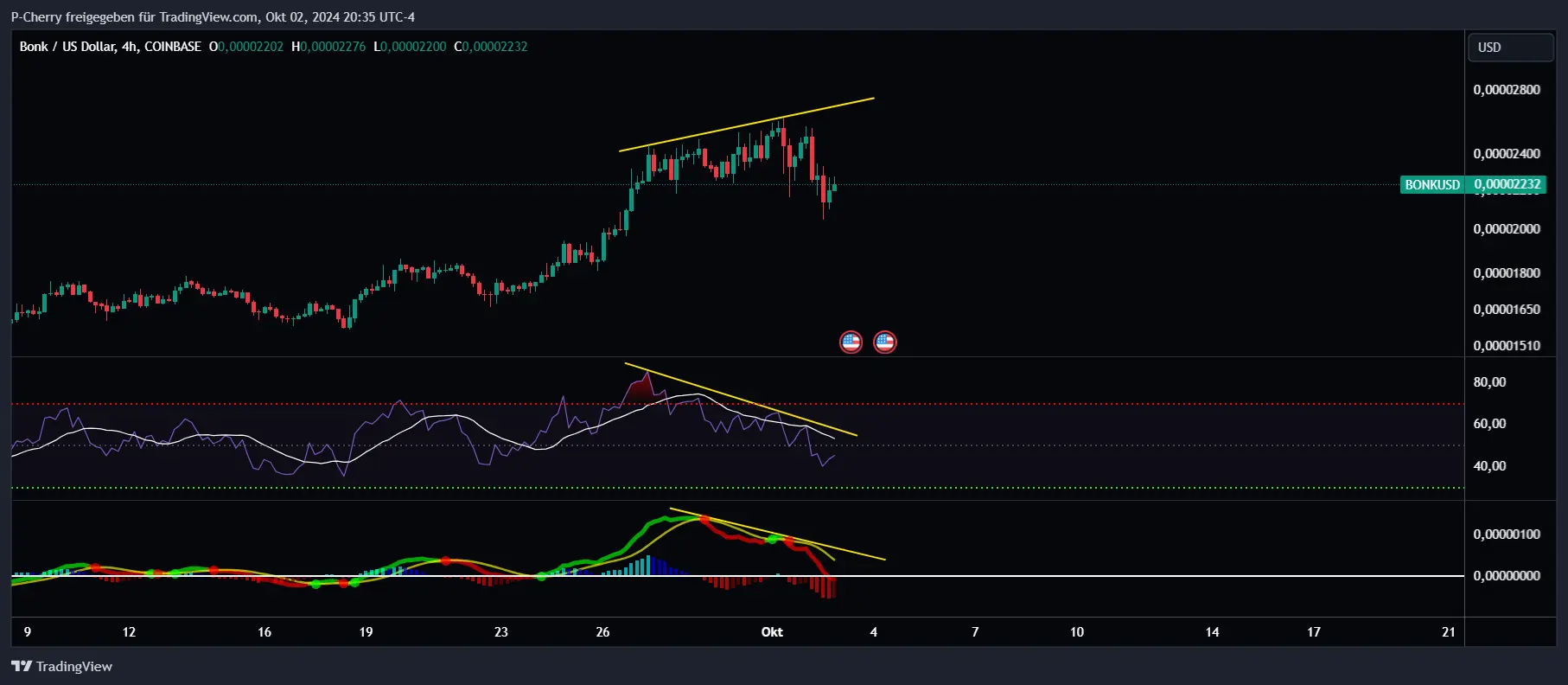Click date 21 on the time axis
Screen dimensions: 1568x685
click(x=1449, y=632)
